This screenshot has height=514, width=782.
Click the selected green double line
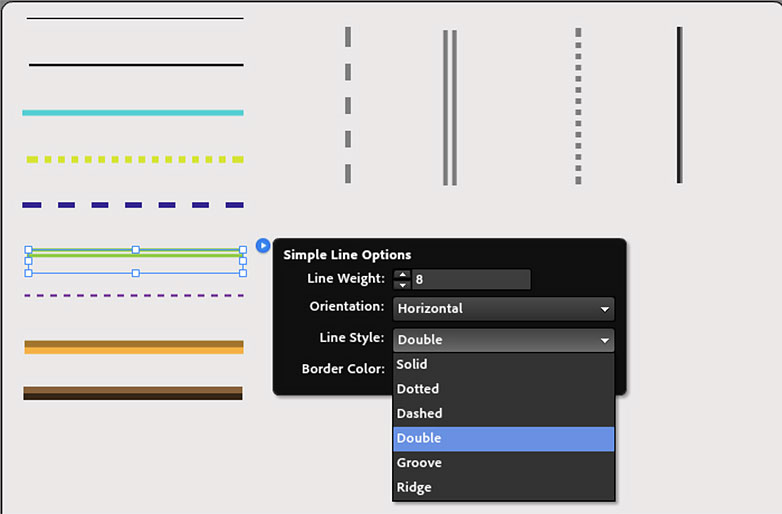(x=136, y=255)
